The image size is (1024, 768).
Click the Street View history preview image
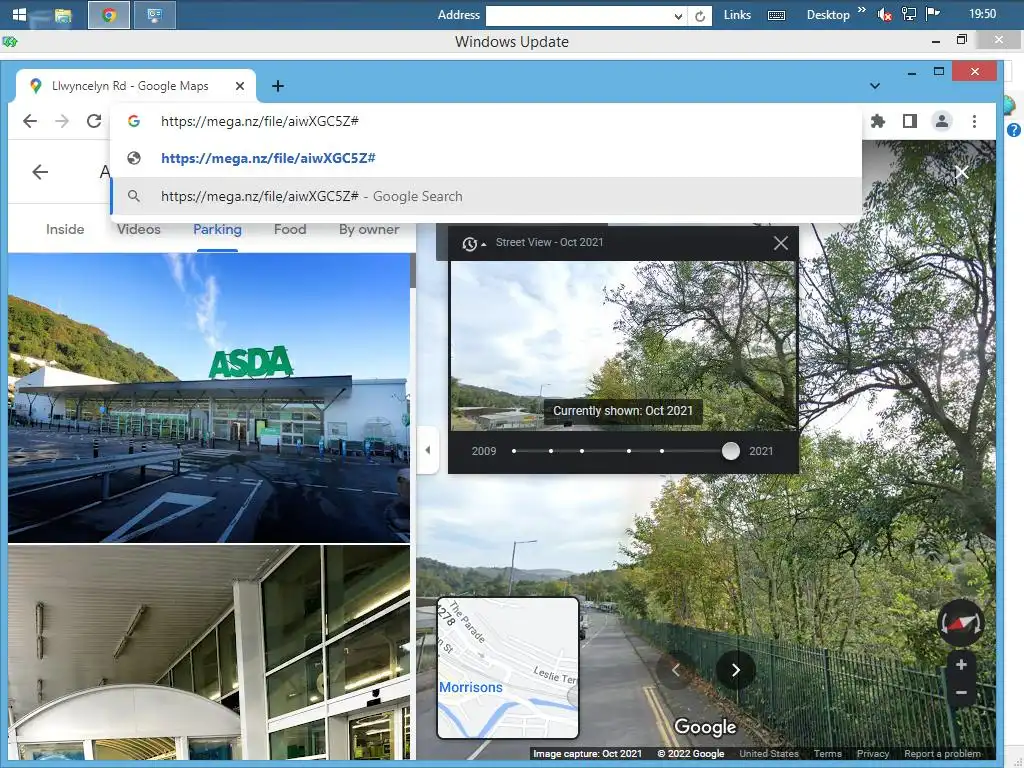tap(624, 345)
